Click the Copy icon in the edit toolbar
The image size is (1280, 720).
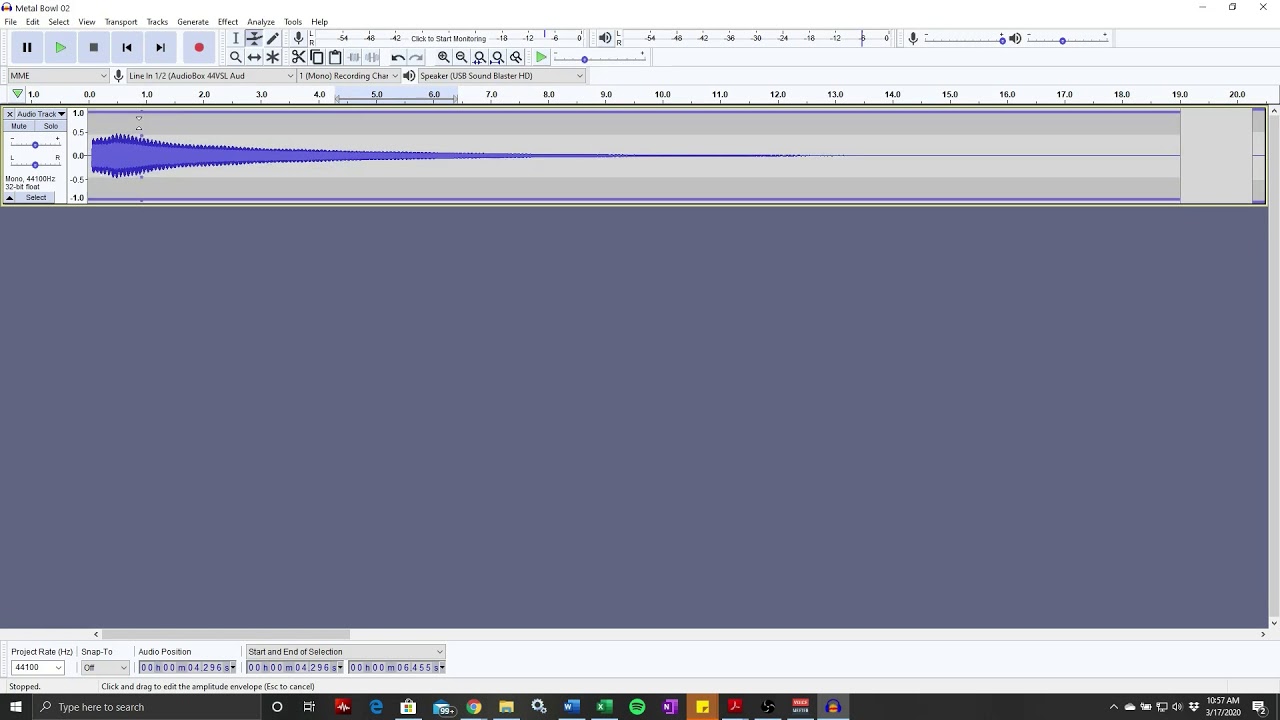pyautogui.click(x=316, y=57)
